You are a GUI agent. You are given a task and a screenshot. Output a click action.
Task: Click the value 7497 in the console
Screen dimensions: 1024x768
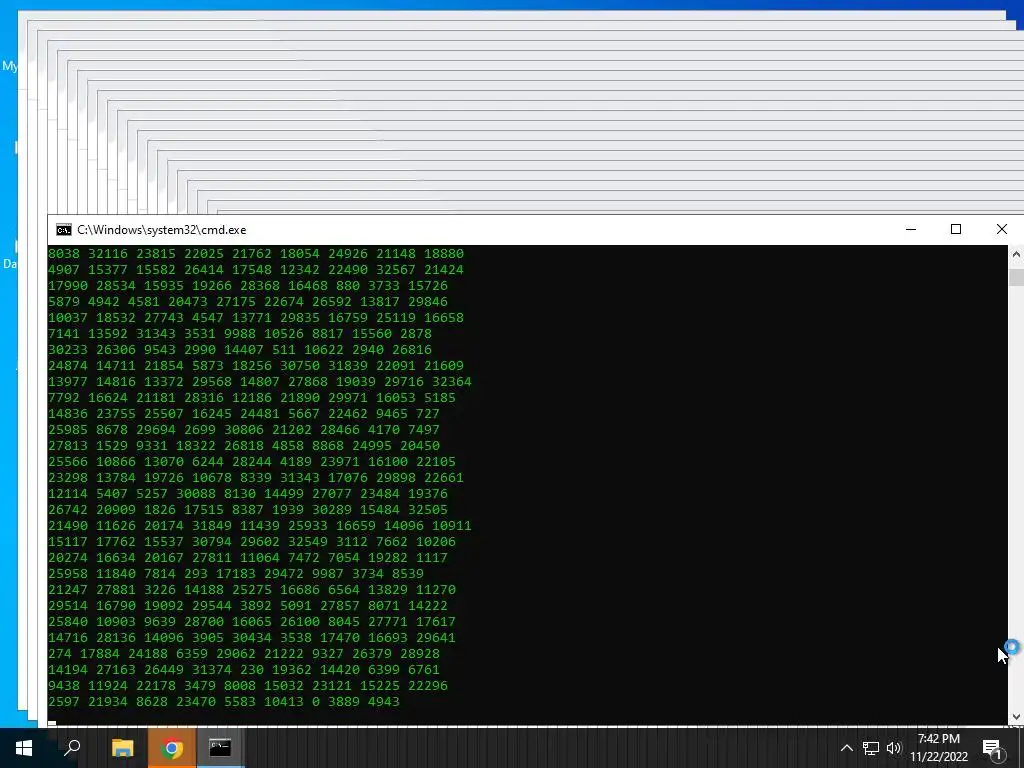(x=424, y=429)
